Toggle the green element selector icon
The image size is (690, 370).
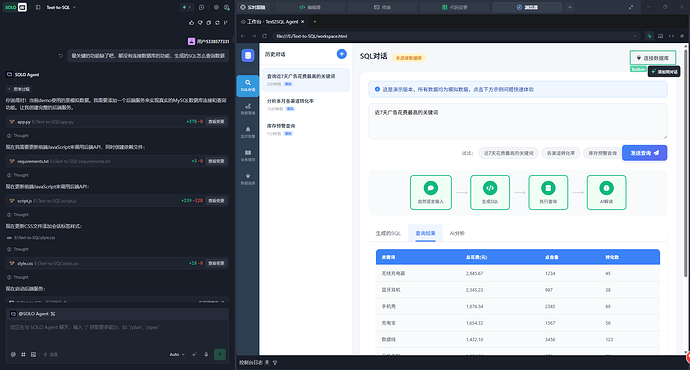tap(649, 36)
